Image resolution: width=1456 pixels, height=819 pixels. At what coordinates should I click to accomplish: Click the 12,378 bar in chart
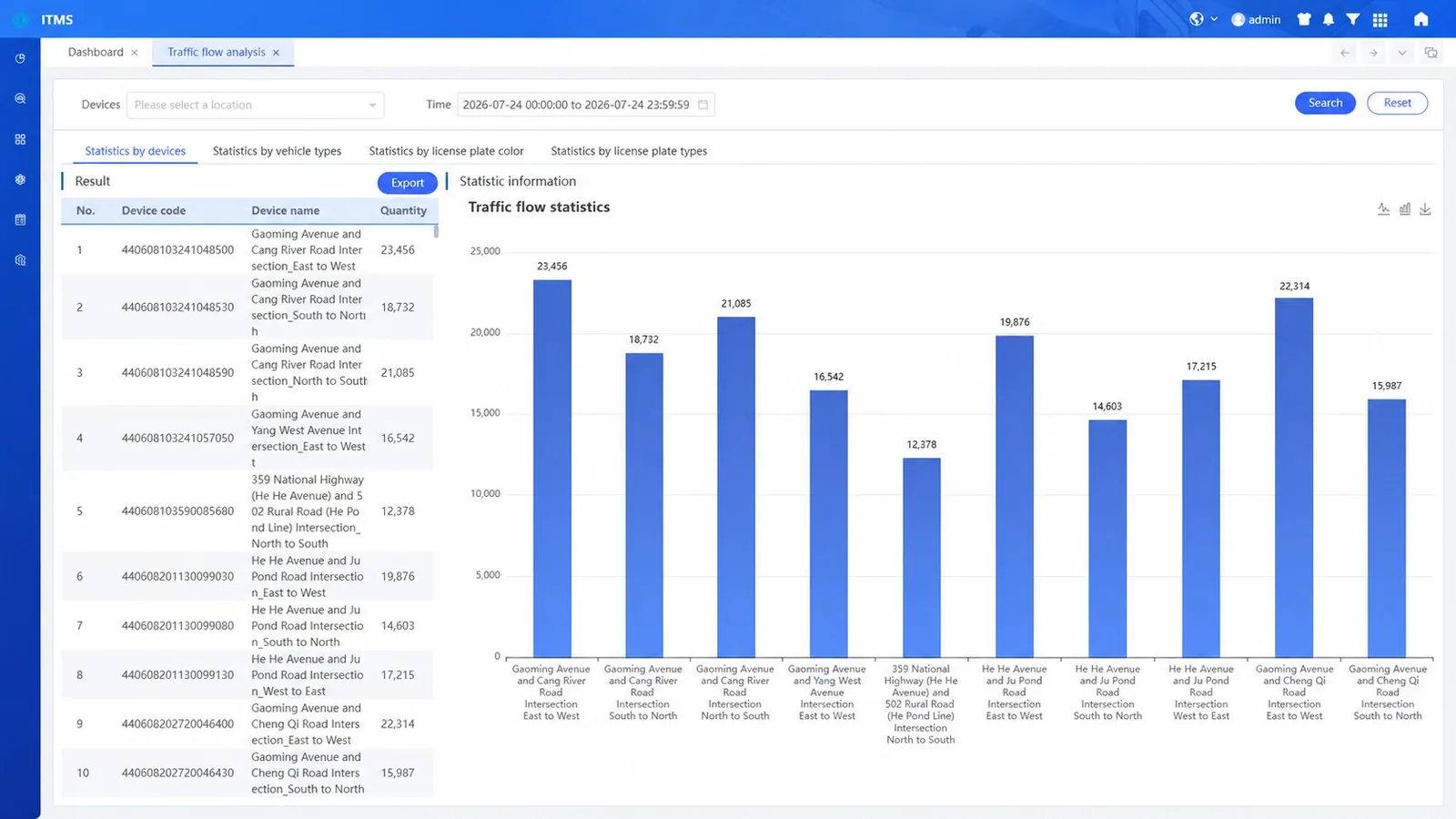pos(922,557)
